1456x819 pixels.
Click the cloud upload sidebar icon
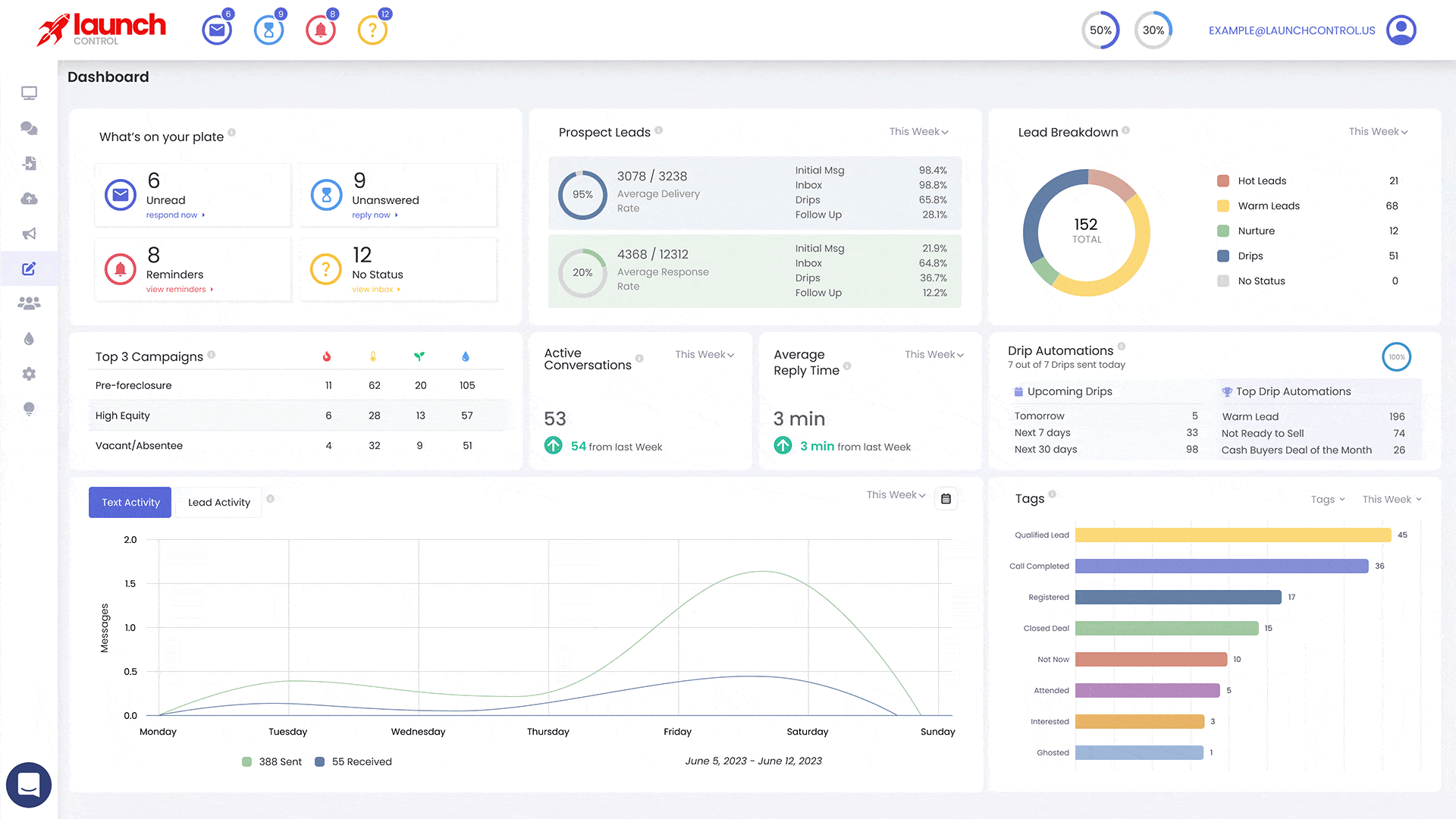29,199
